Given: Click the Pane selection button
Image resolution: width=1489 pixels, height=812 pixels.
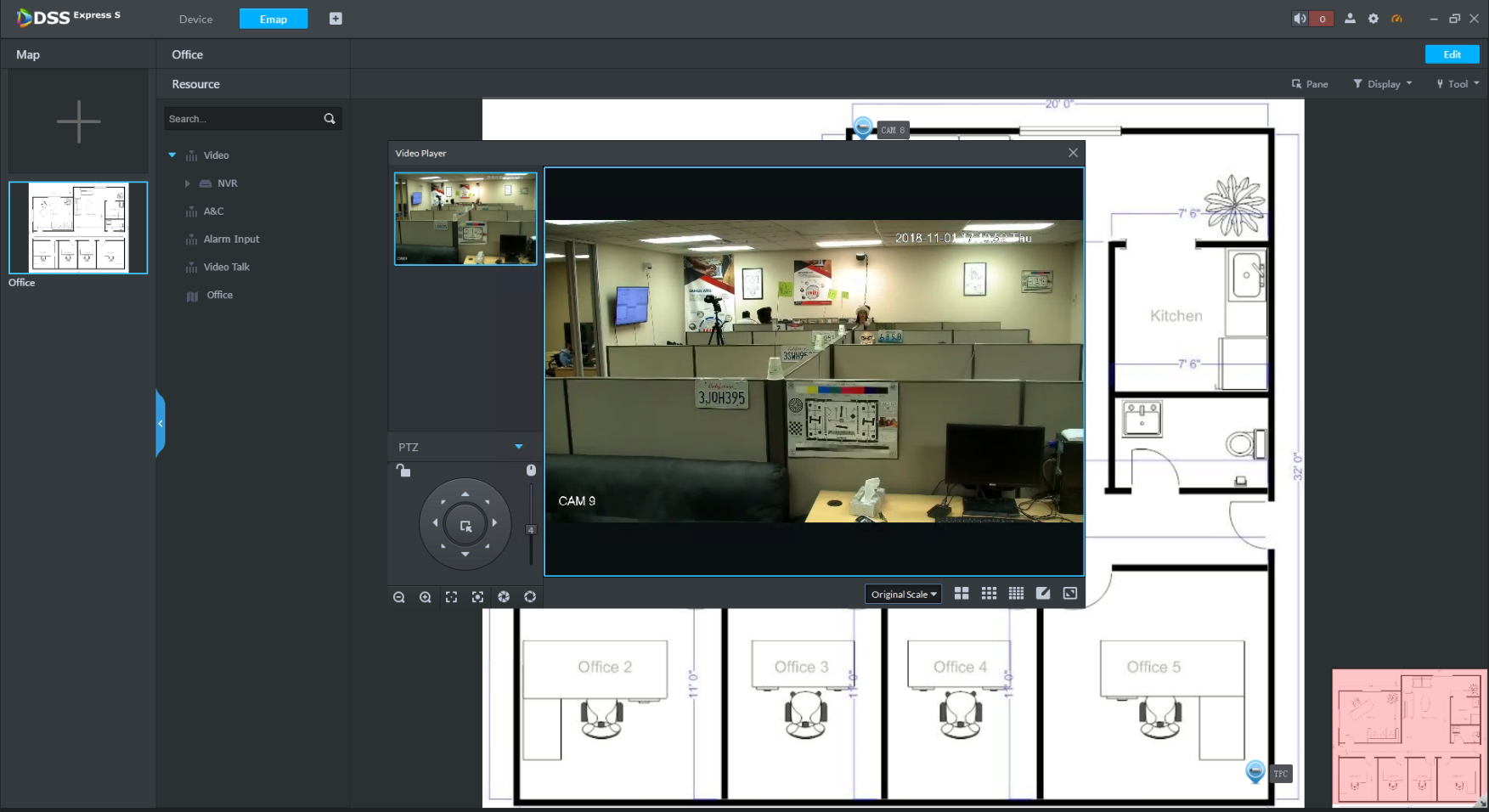Looking at the screenshot, I should (x=1310, y=84).
